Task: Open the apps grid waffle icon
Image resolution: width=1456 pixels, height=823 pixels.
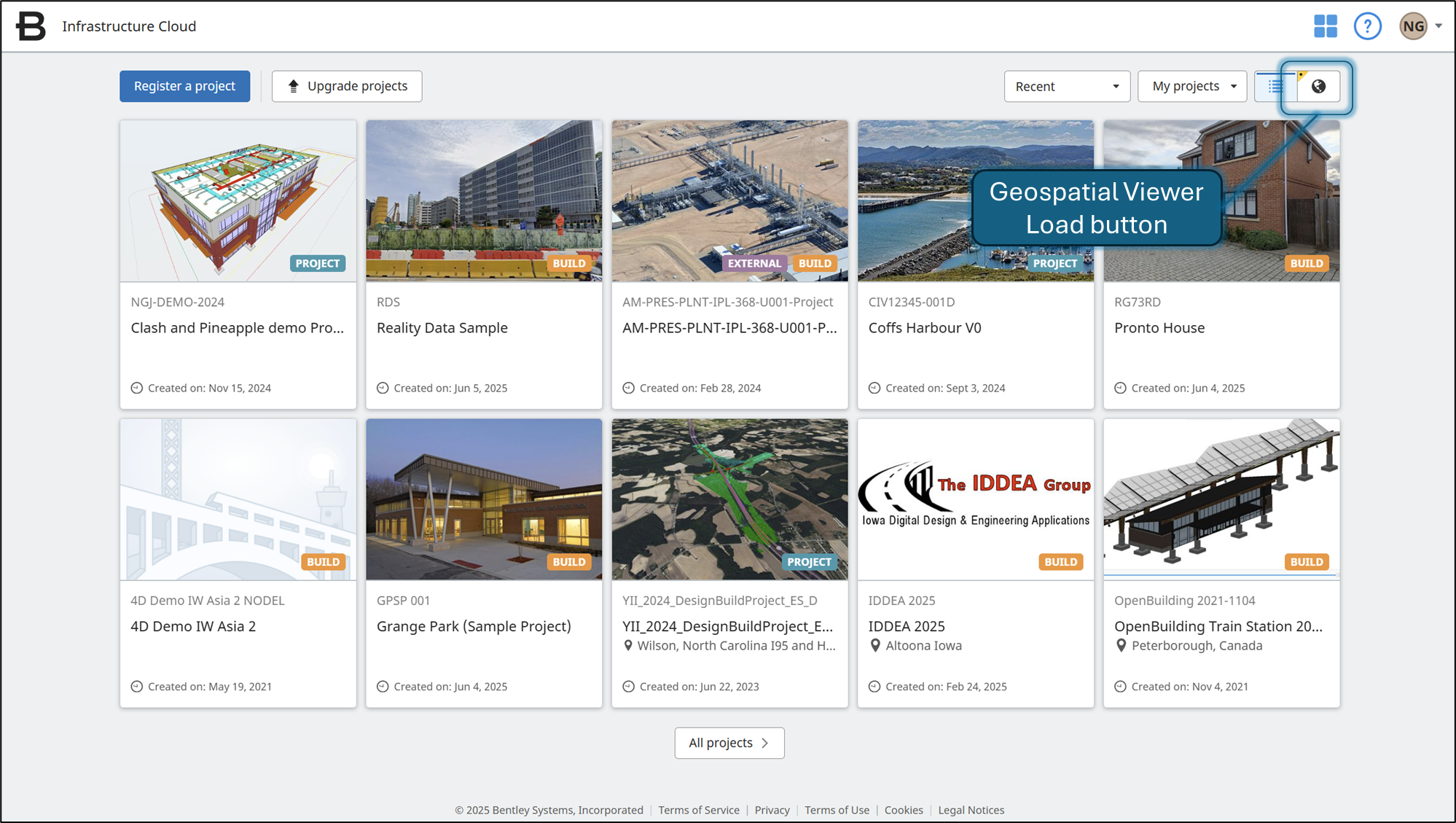Action: point(1326,26)
